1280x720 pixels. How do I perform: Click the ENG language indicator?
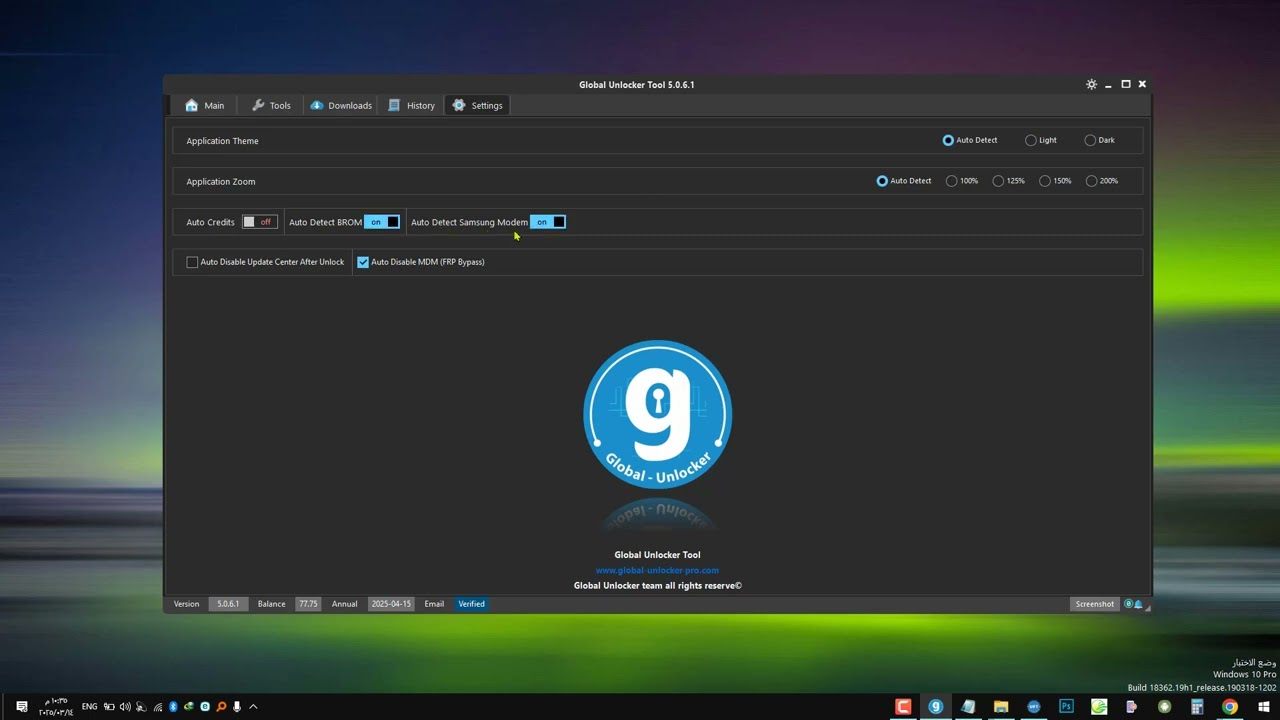pyautogui.click(x=89, y=707)
